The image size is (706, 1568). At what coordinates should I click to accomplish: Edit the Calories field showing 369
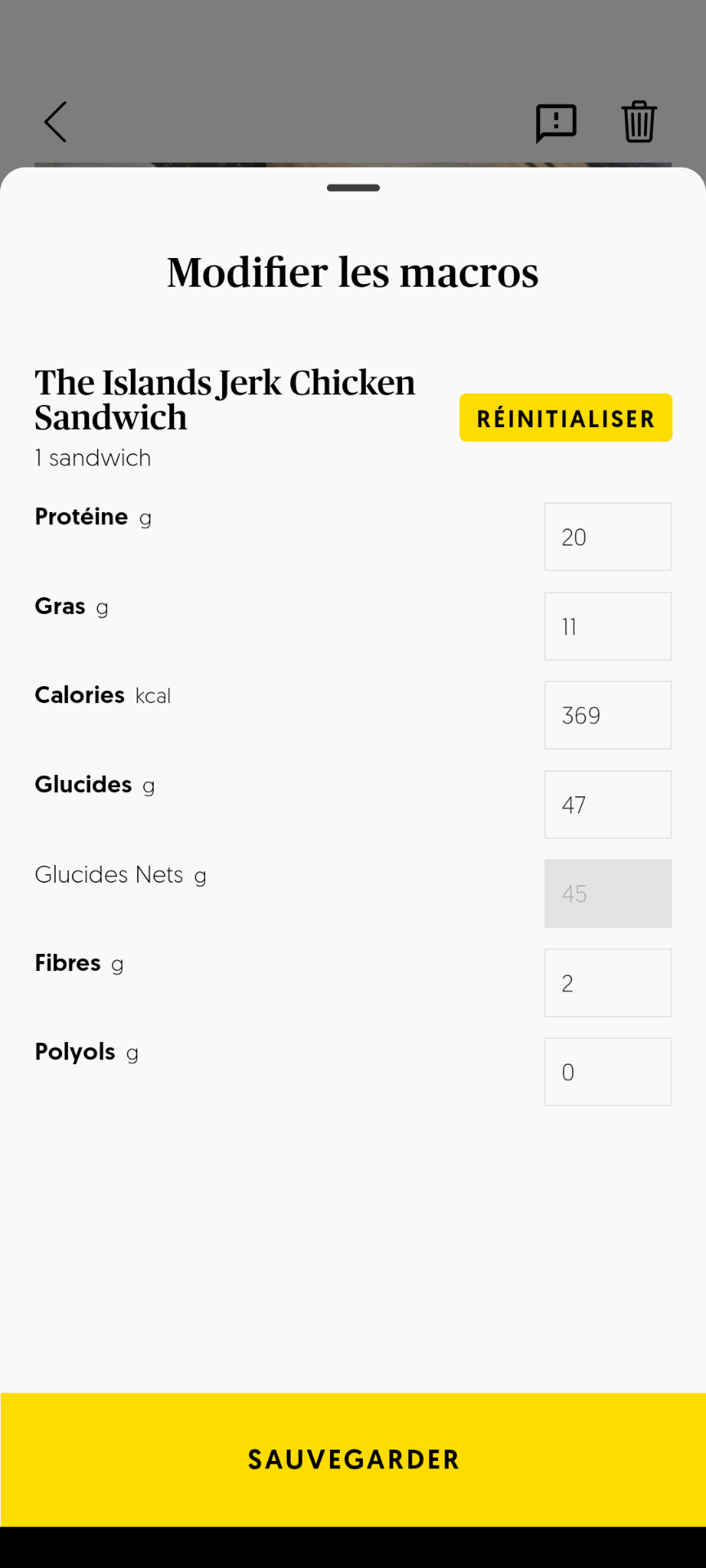[x=608, y=715]
